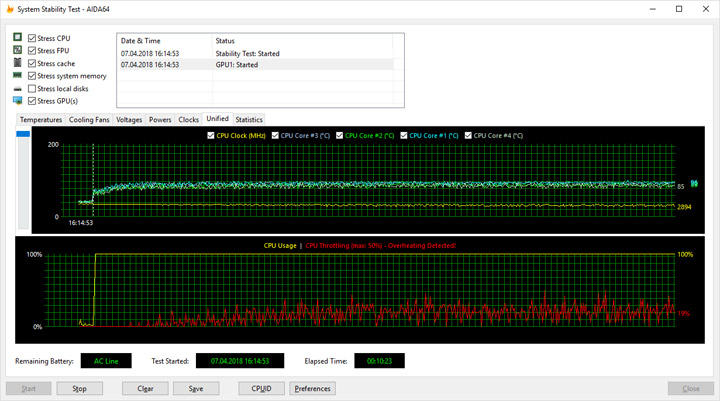The height and width of the screenshot is (401, 720).
Task: Maximize the System Stability Test window
Action: pos(679,9)
